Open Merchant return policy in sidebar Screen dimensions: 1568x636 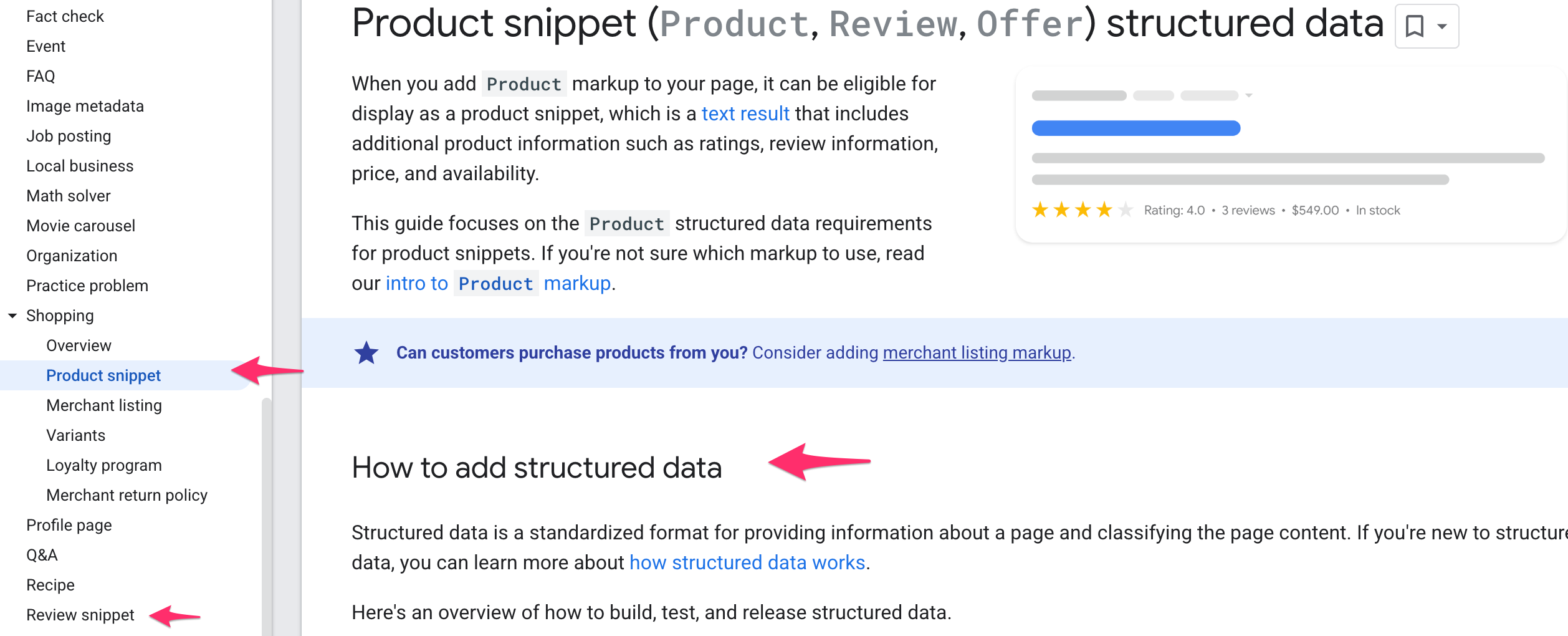click(x=127, y=495)
